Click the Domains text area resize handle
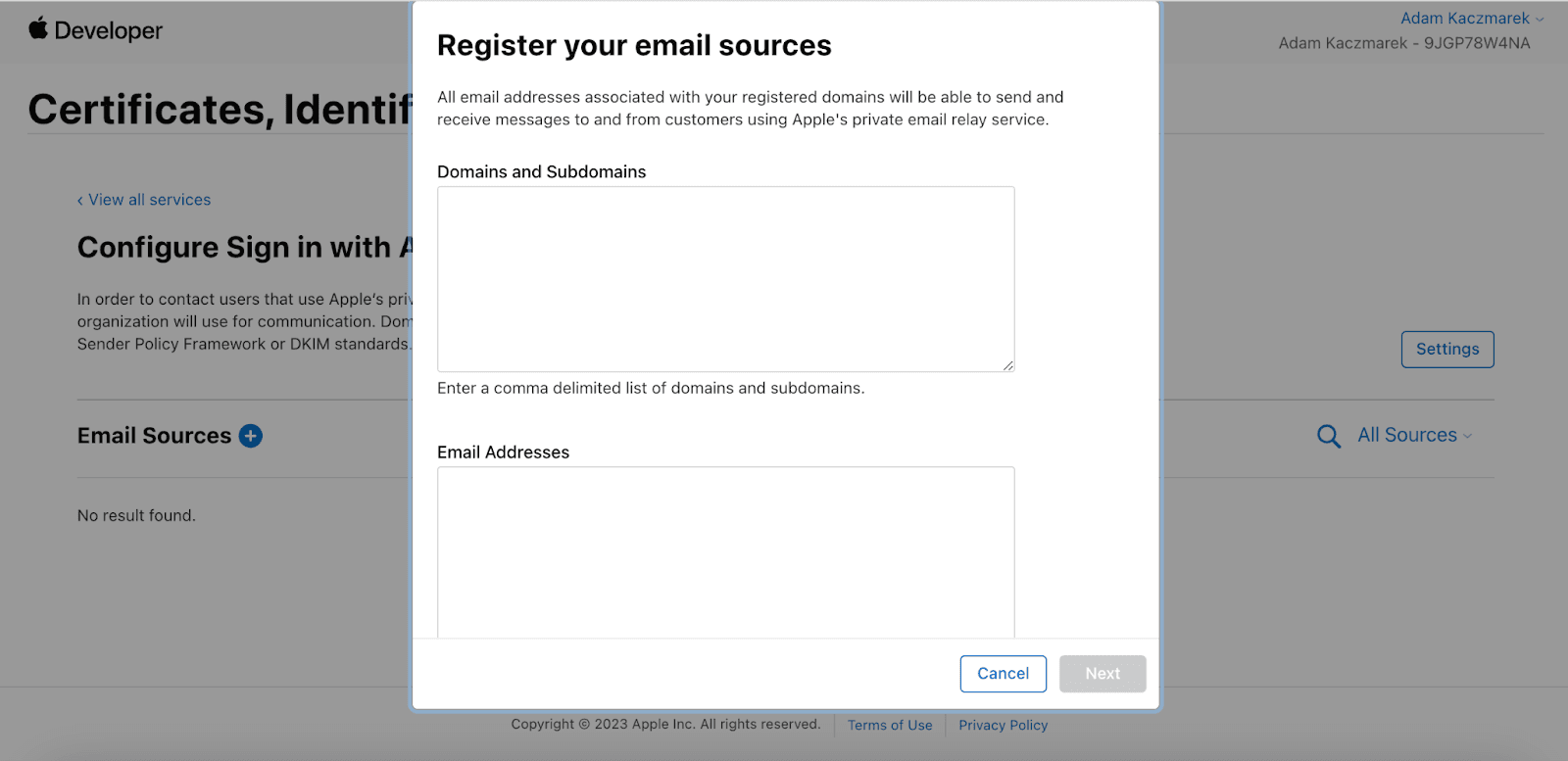 pos(1007,365)
